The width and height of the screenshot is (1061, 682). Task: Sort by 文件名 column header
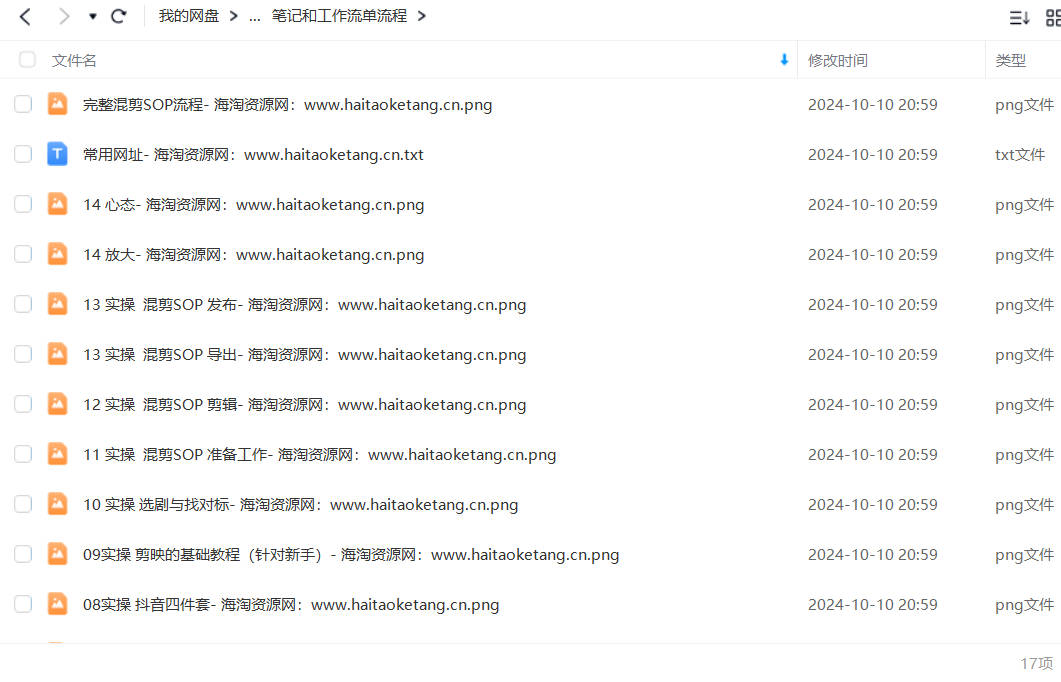coord(74,60)
